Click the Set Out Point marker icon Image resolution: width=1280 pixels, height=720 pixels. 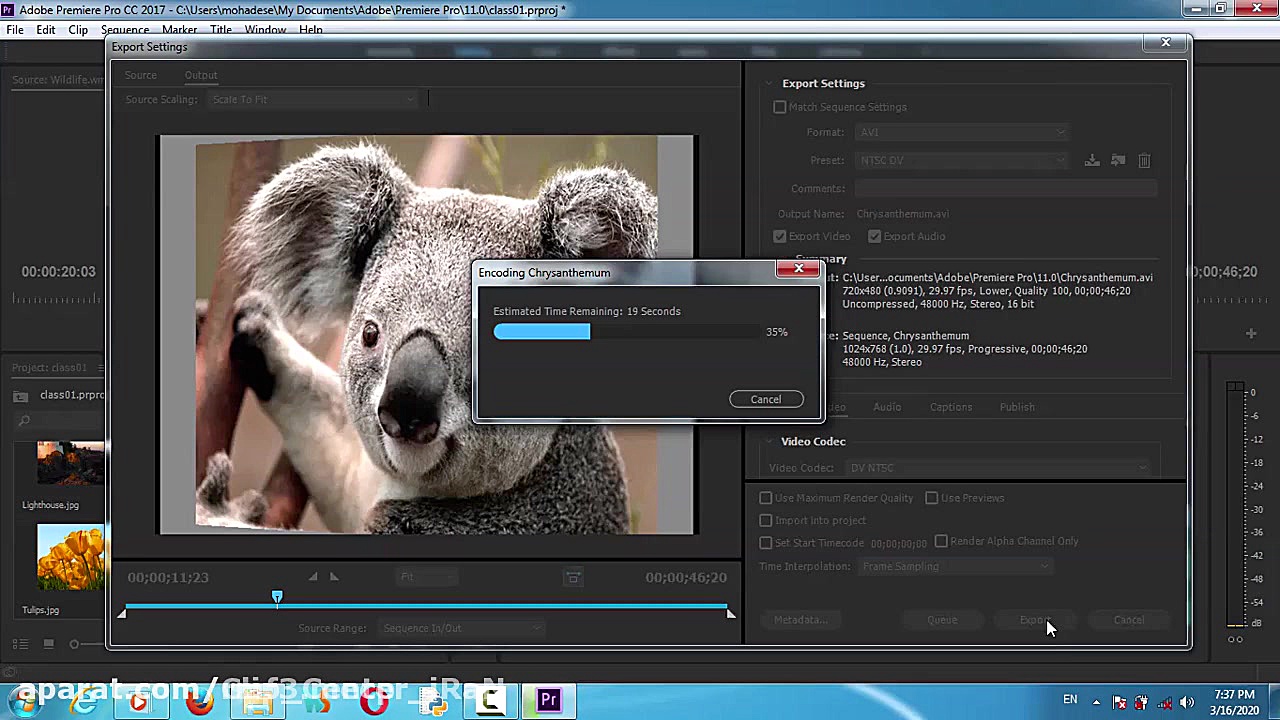tap(334, 577)
